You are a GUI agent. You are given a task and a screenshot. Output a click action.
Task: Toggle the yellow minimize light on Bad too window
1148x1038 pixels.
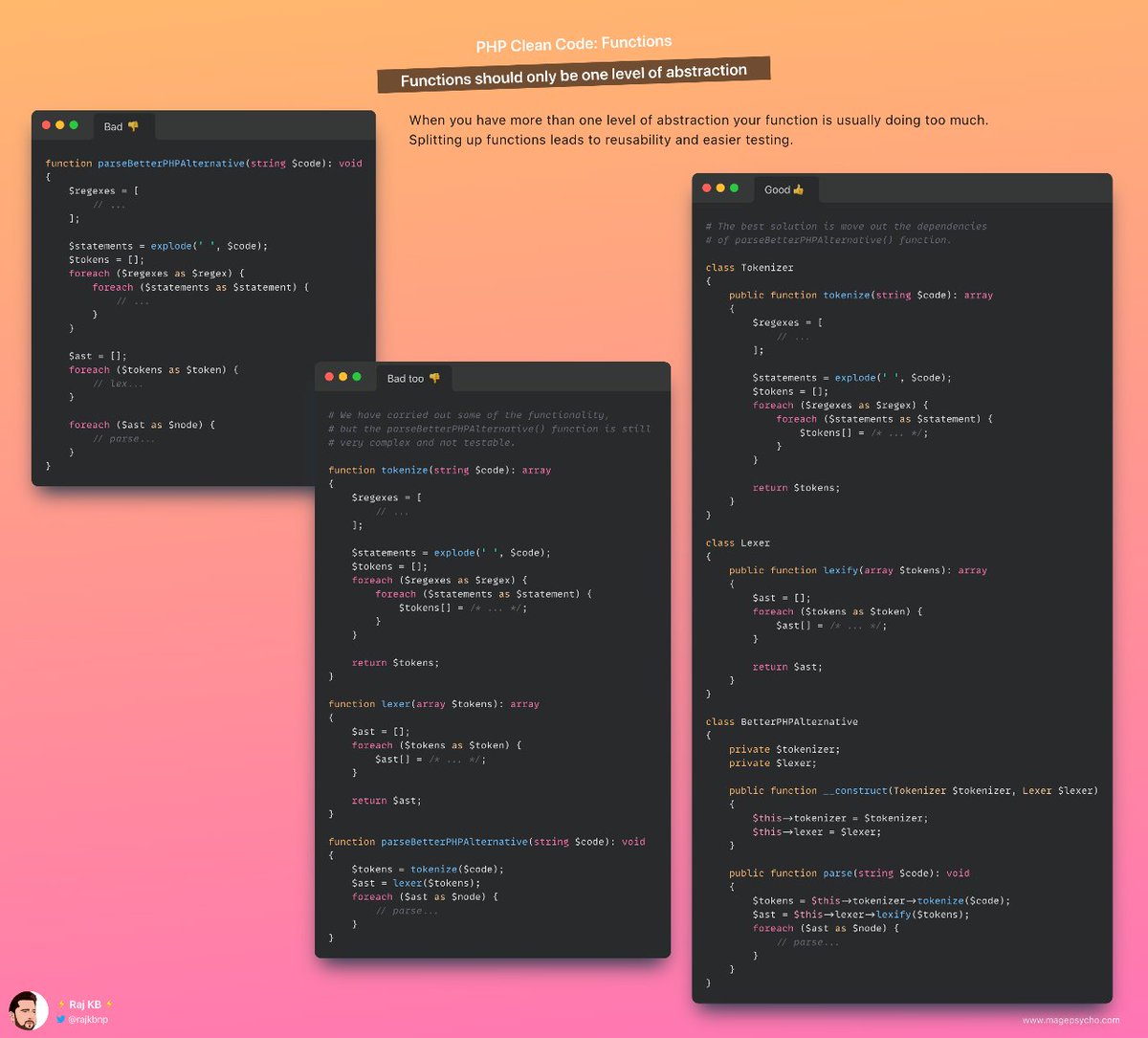pyautogui.click(x=342, y=377)
